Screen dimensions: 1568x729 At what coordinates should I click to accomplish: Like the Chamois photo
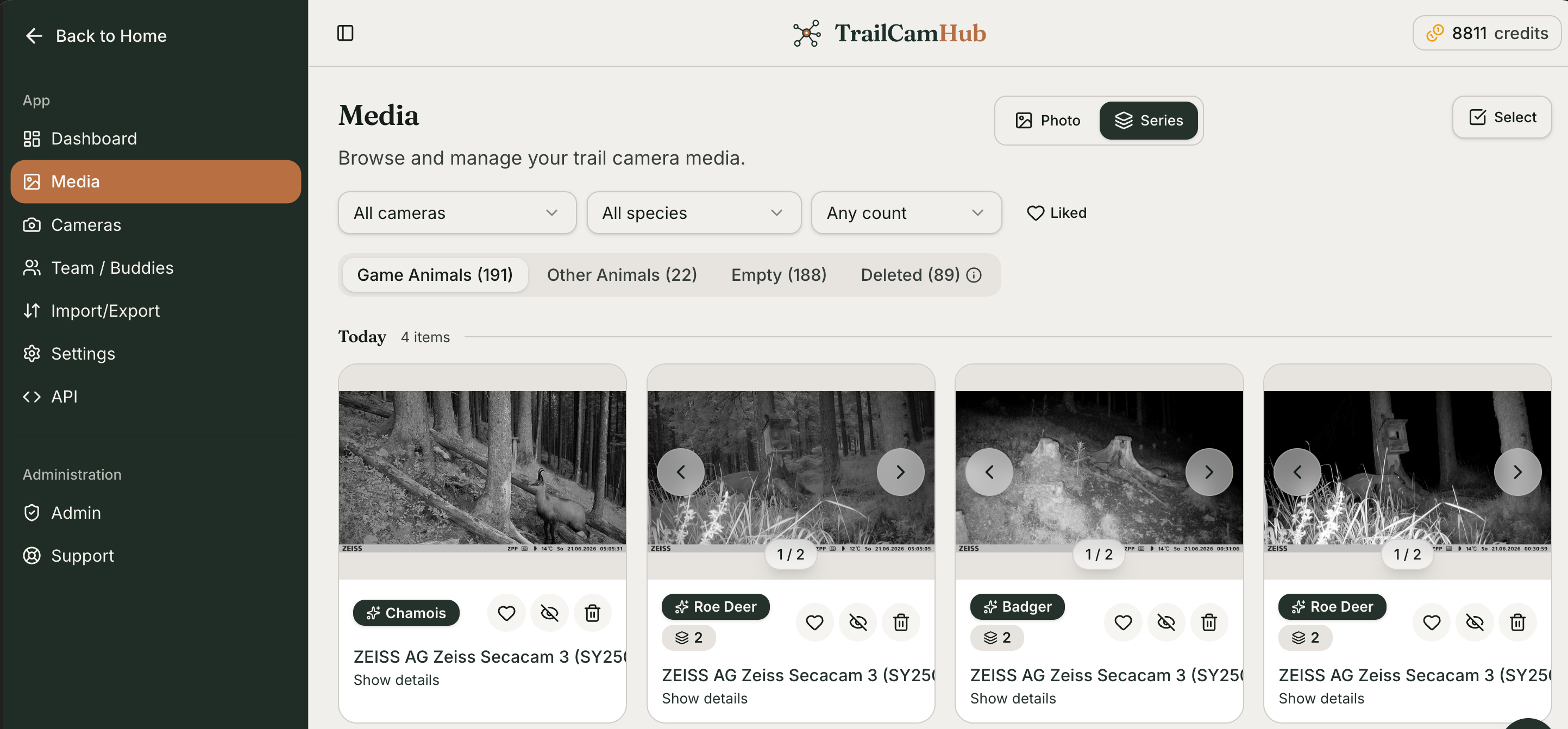(506, 613)
